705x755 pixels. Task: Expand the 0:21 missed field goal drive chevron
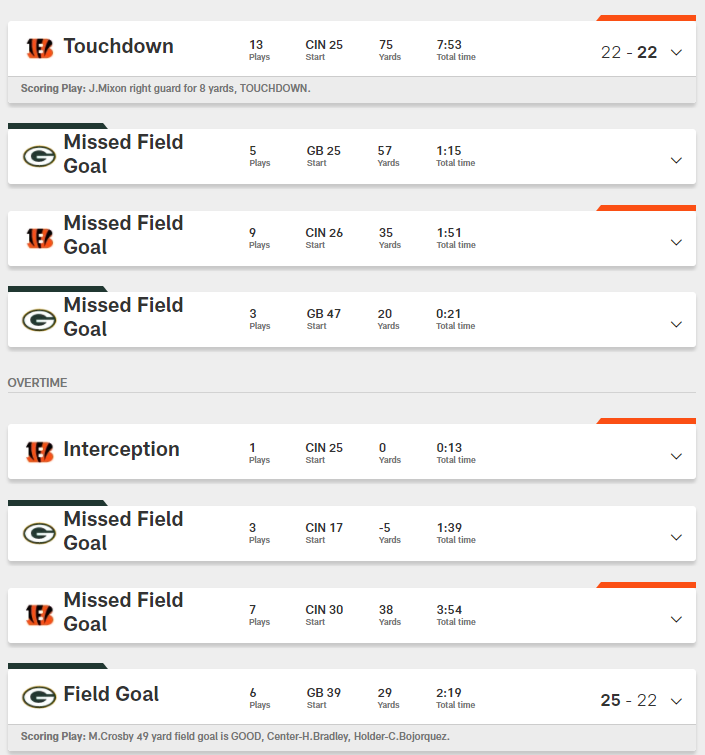click(676, 324)
